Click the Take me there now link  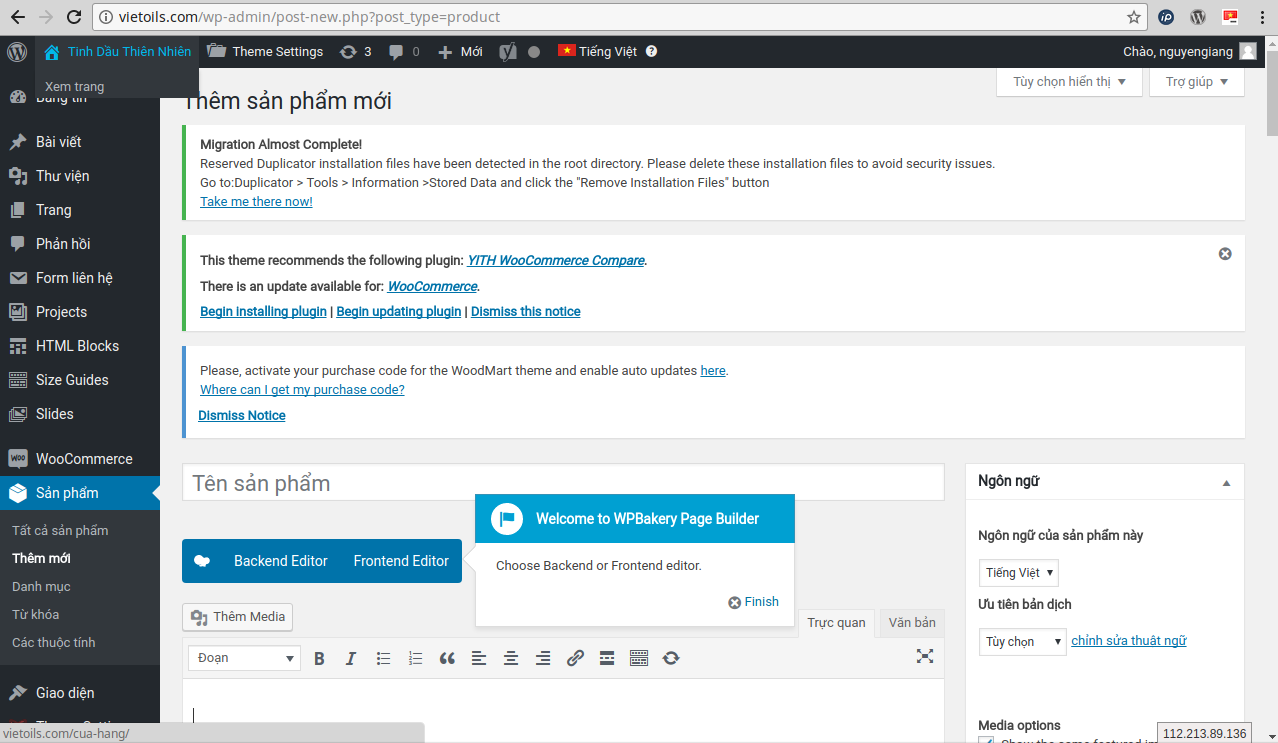click(x=256, y=202)
